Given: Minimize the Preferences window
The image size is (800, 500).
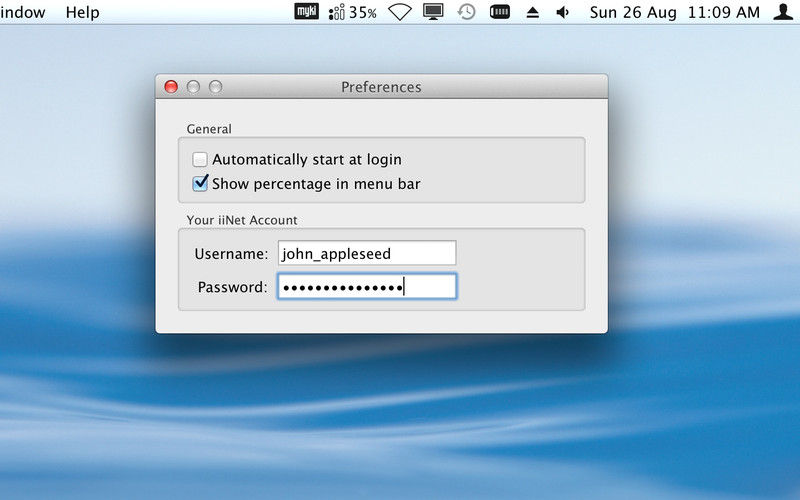Looking at the screenshot, I should [193, 87].
